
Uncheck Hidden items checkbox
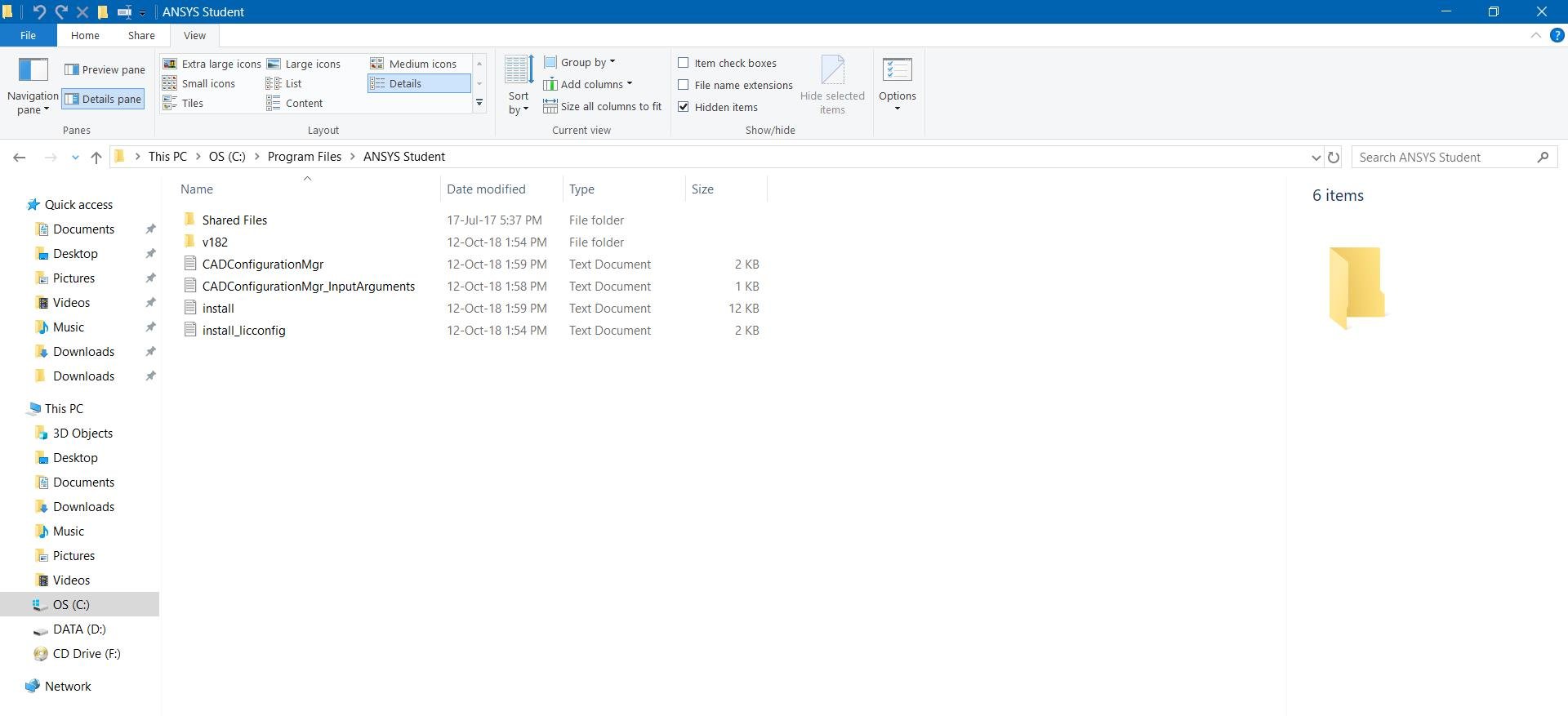pos(684,107)
